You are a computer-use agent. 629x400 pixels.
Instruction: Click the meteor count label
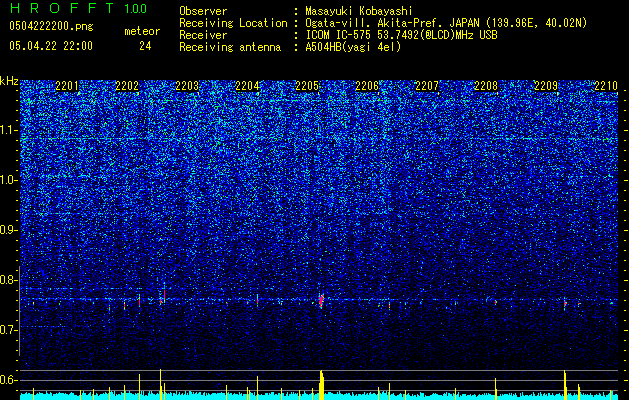142,31
